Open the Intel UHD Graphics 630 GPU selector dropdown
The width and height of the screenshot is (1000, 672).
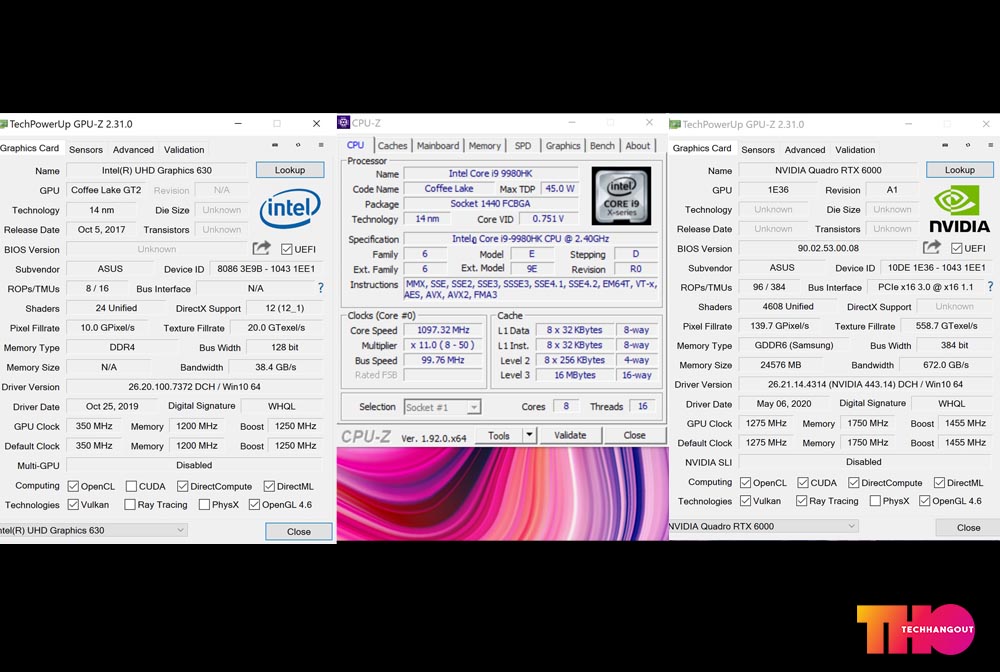point(93,530)
